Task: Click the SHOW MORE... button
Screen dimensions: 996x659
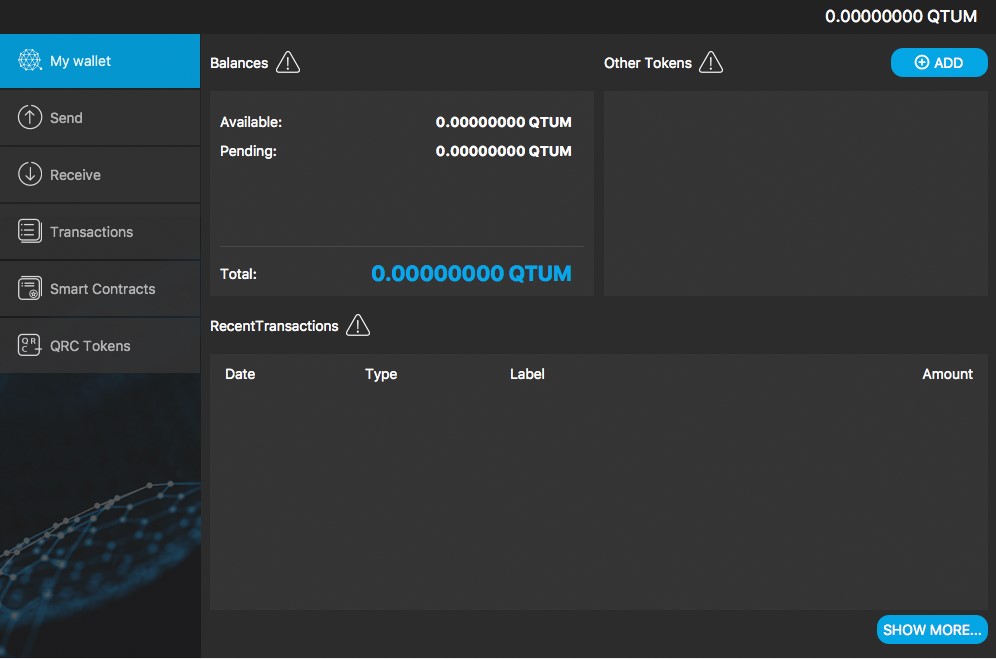Action: (x=932, y=629)
